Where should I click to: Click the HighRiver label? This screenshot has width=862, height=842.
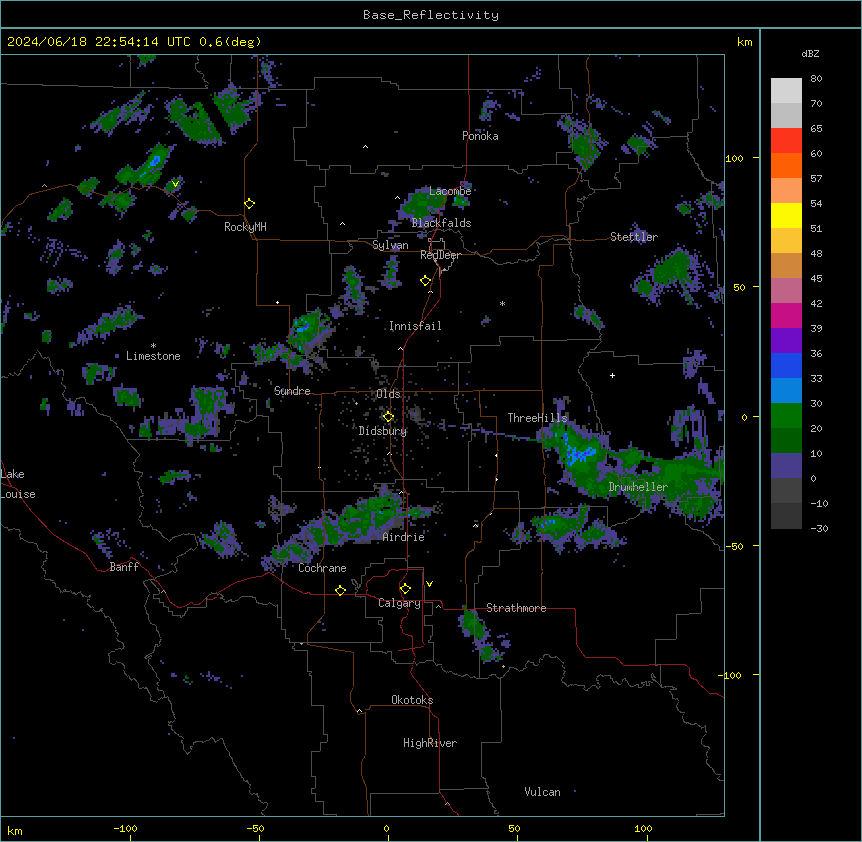[x=430, y=743]
